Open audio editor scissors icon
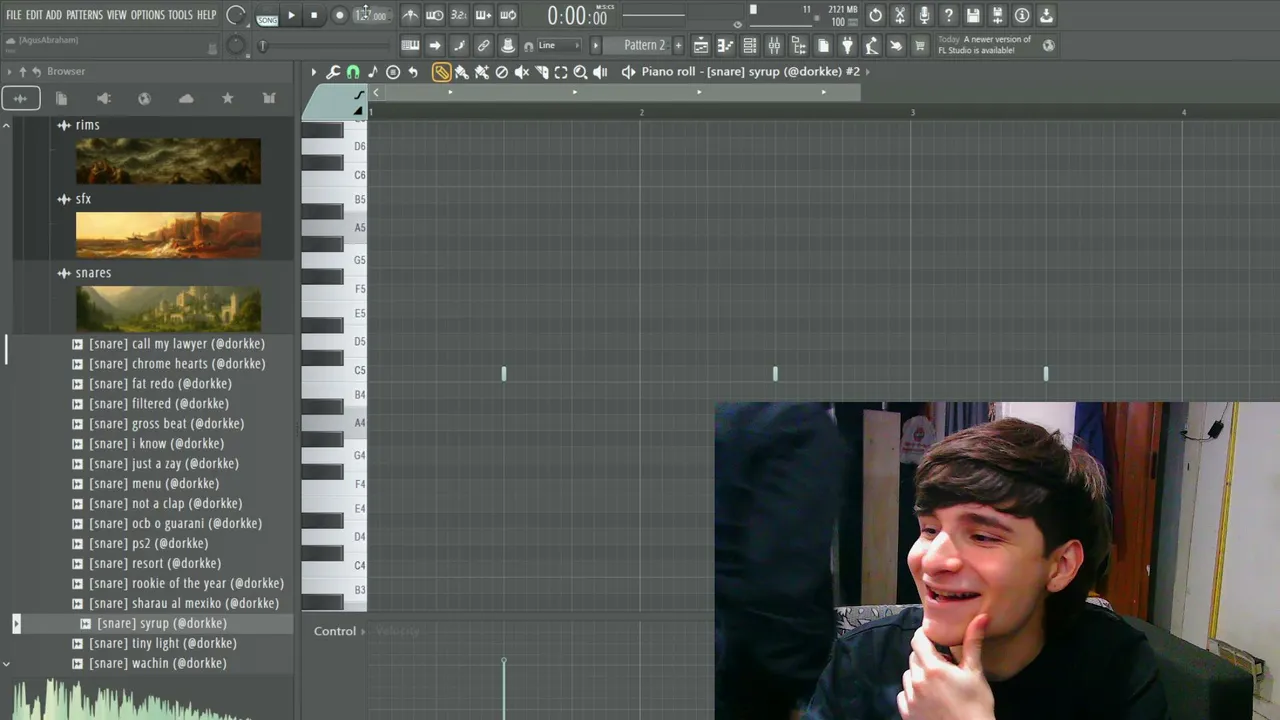Screen dimensions: 1280x720 [x=900, y=15]
